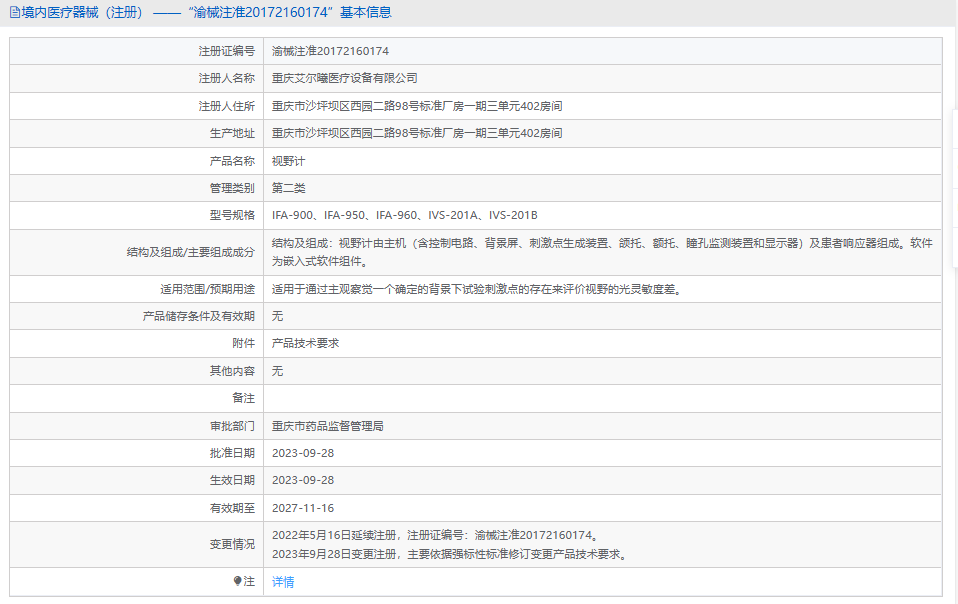This screenshot has width=958, height=604.
Task: Click the empty 备注 remarks cell
Action: (x=600, y=398)
